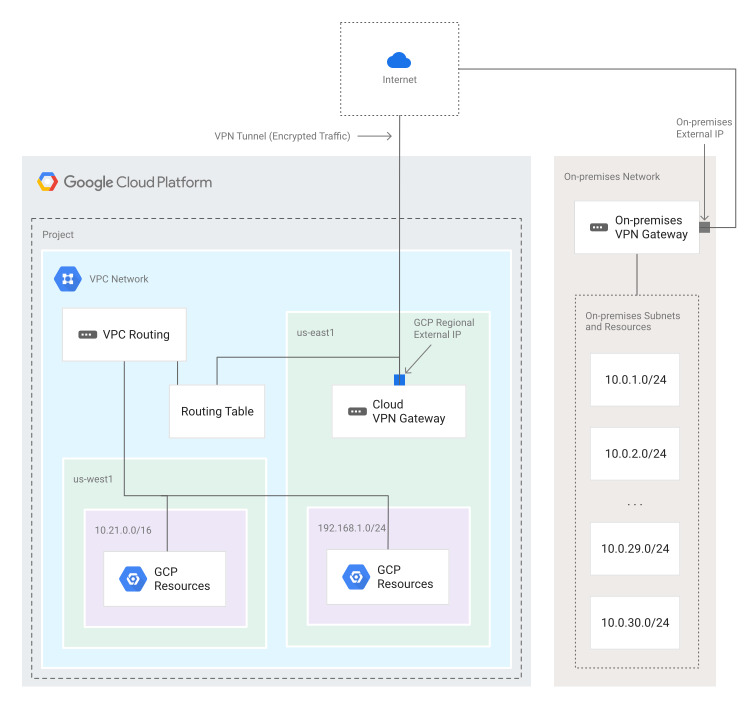Select the 10.0.1.0/24 subnet box
The width and height of the screenshot is (756, 706).
coord(635,380)
